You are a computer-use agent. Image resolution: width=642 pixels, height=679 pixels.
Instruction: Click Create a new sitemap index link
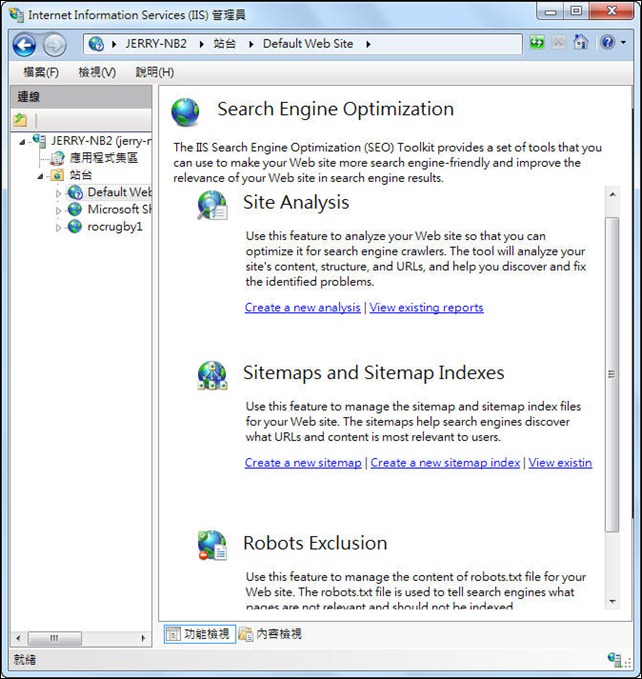click(x=445, y=463)
